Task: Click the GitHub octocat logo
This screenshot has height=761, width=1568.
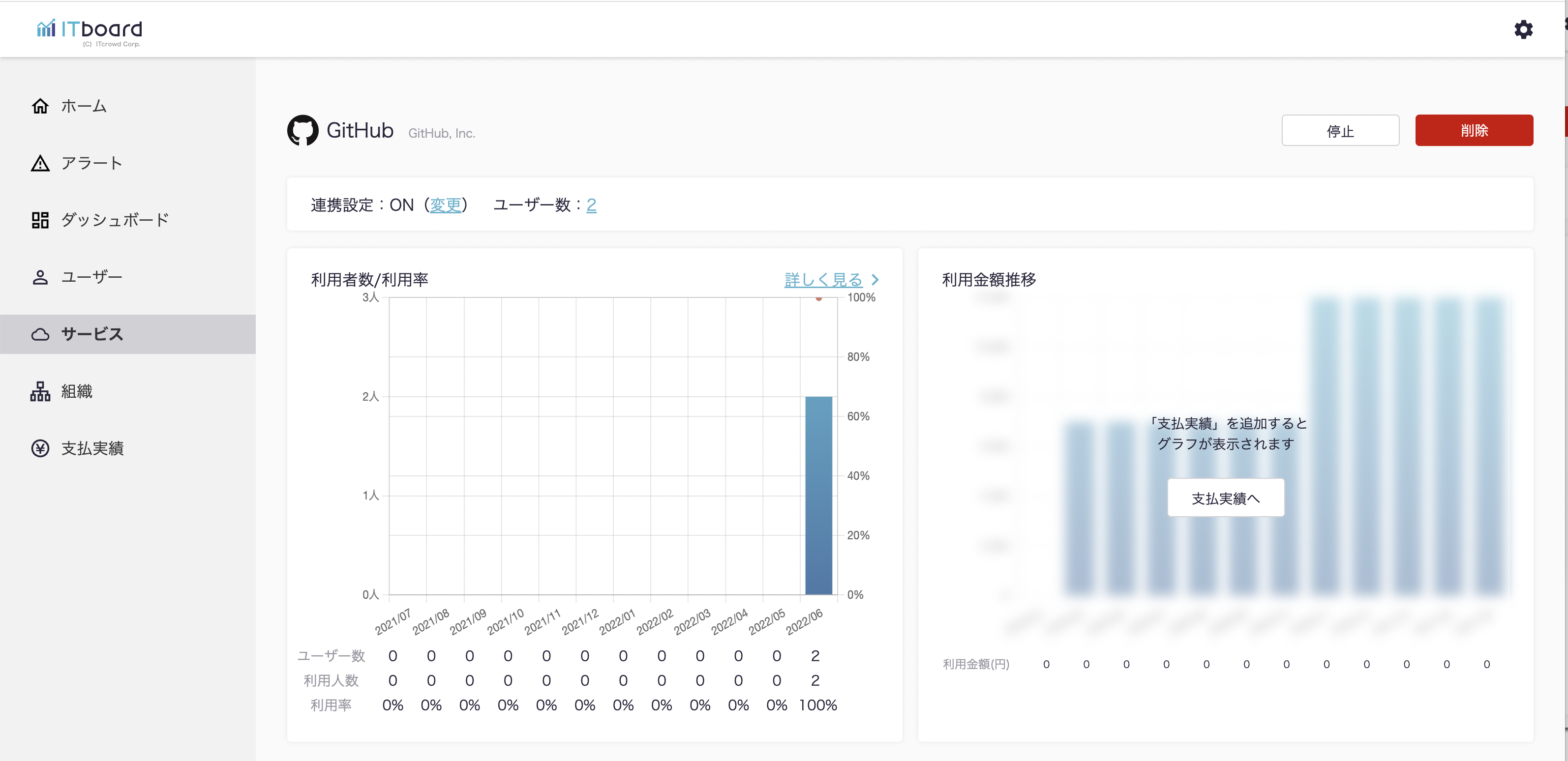Action: (x=302, y=130)
